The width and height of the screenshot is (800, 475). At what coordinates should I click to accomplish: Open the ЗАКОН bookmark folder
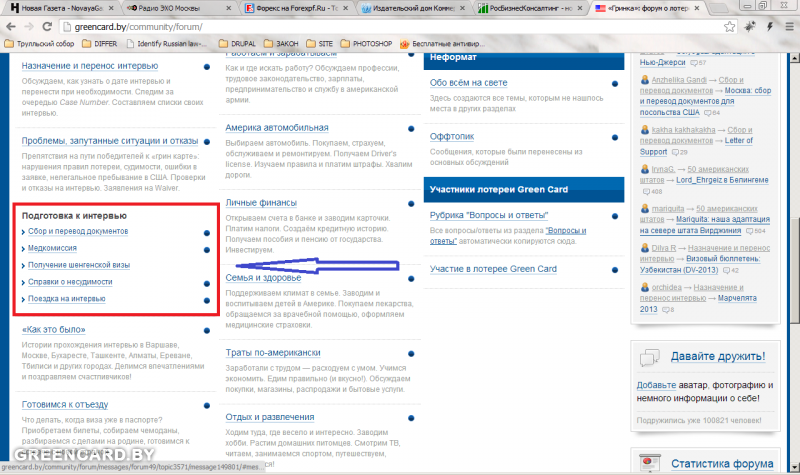[x=282, y=44]
